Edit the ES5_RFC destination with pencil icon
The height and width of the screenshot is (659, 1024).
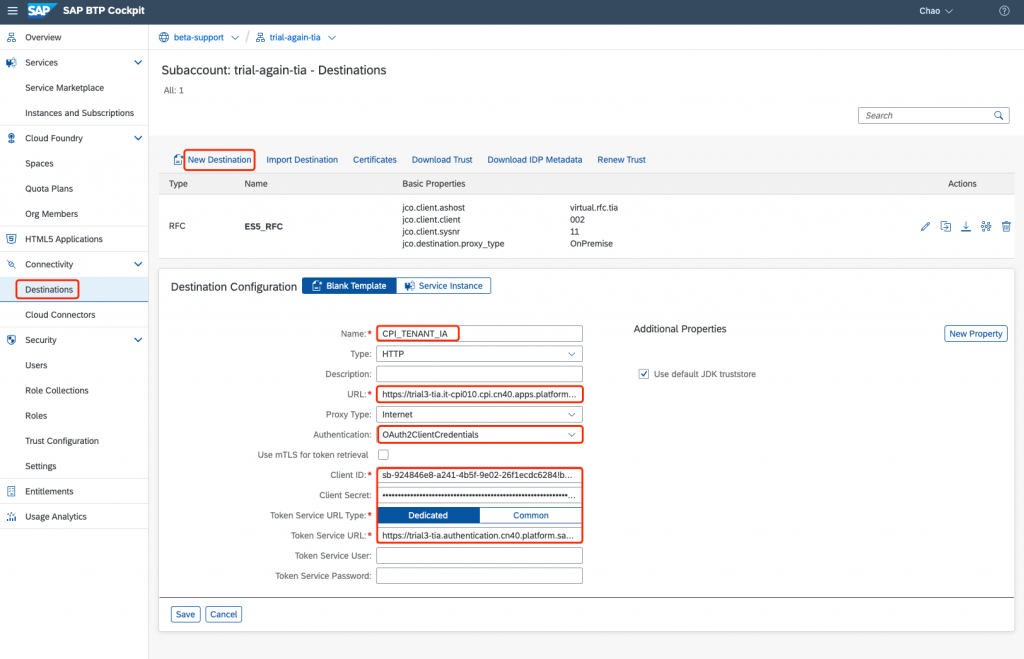click(x=925, y=227)
